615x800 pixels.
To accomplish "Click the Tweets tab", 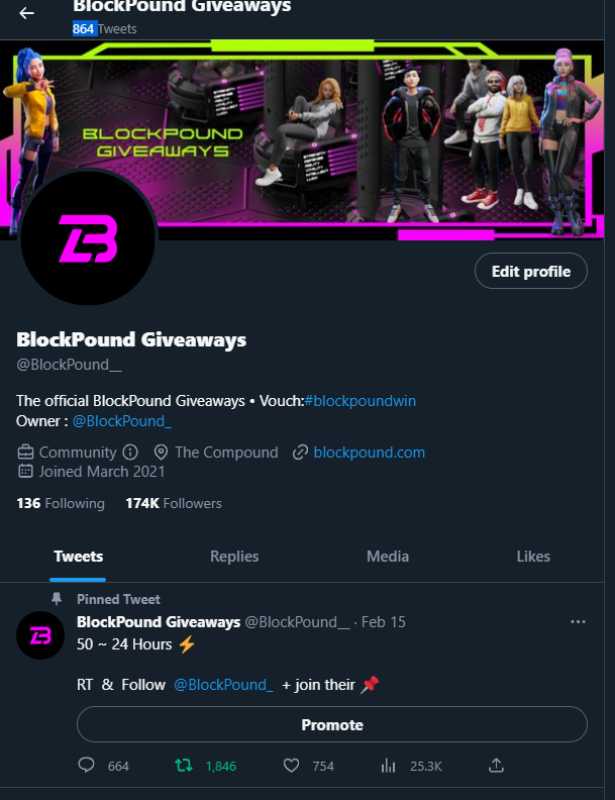I will point(78,556).
